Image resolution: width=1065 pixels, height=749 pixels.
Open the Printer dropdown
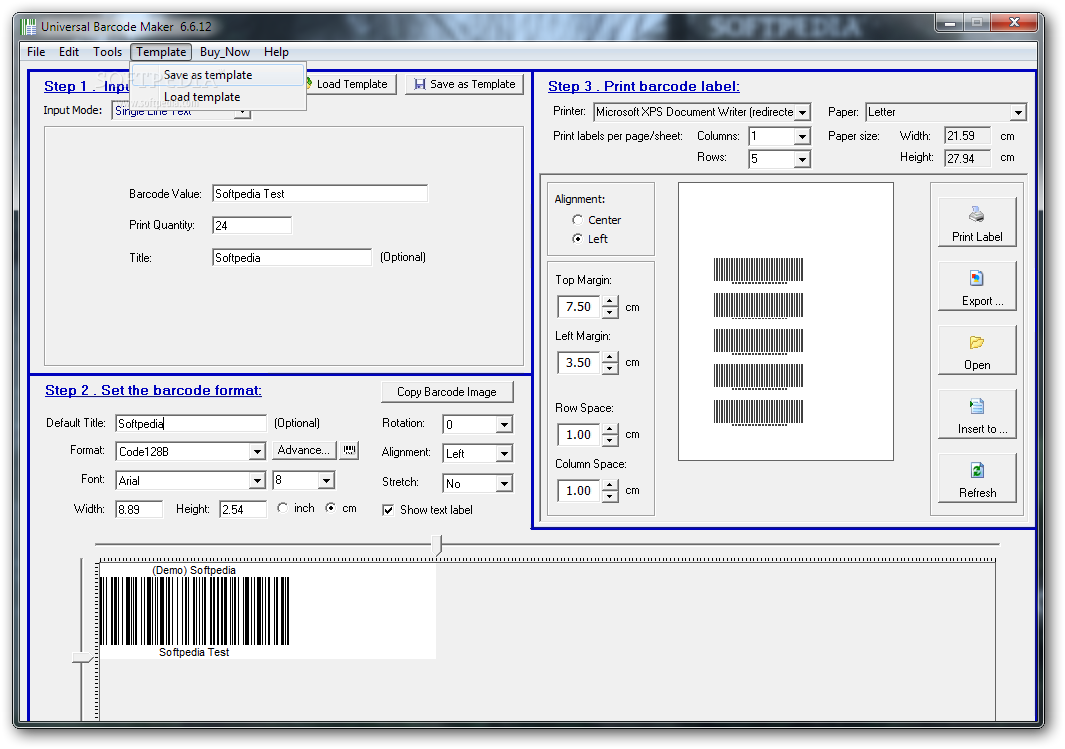pyautogui.click(x=802, y=112)
